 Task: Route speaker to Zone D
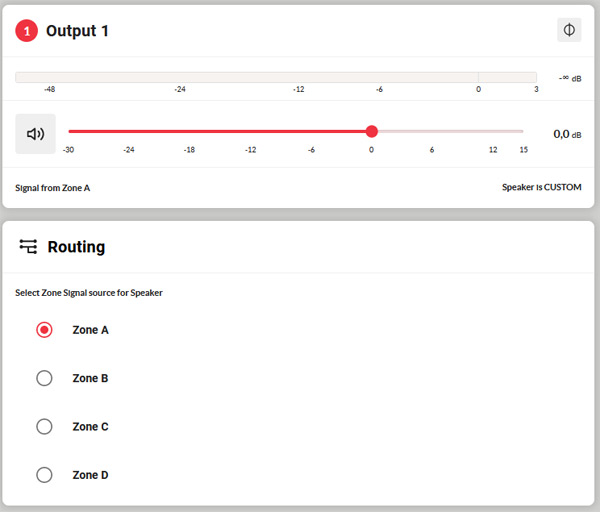tap(44, 475)
